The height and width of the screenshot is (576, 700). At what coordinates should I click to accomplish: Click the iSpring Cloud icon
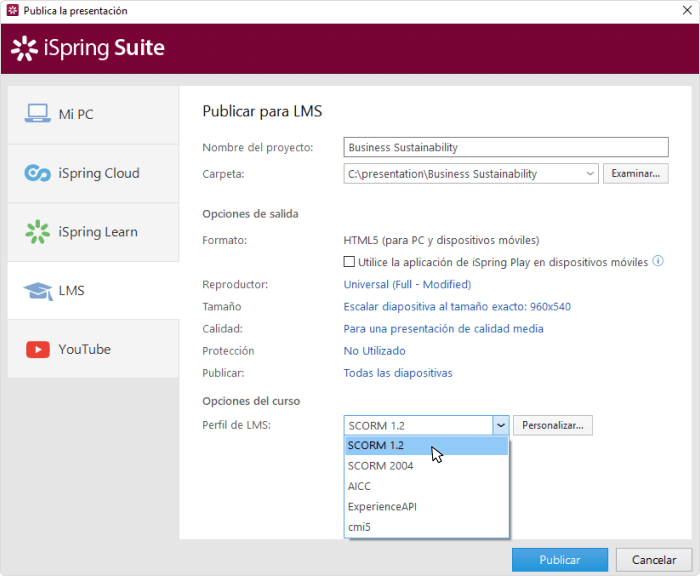(x=38, y=173)
